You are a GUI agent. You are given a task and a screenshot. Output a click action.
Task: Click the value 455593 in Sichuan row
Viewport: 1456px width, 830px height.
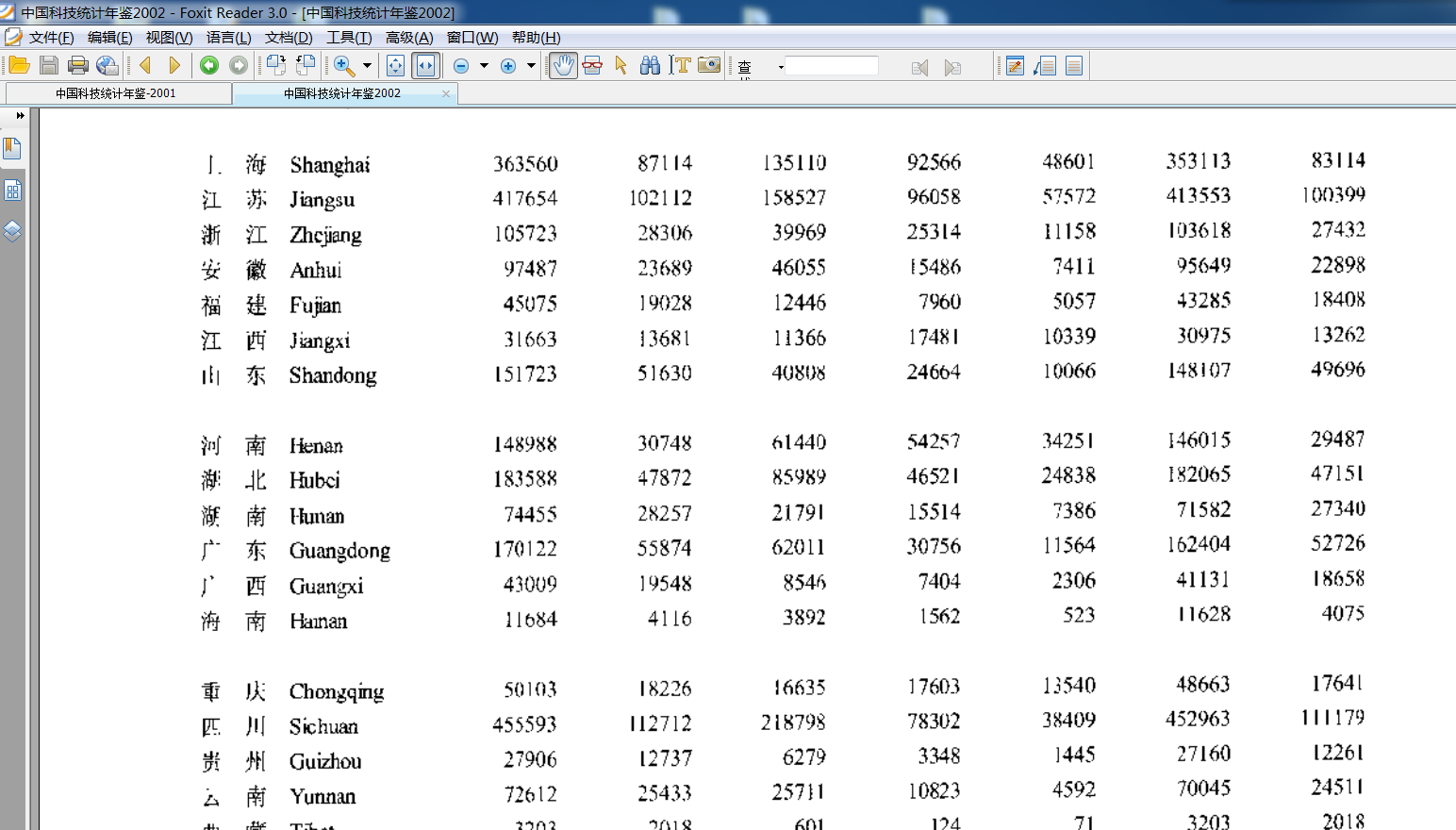tap(524, 724)
